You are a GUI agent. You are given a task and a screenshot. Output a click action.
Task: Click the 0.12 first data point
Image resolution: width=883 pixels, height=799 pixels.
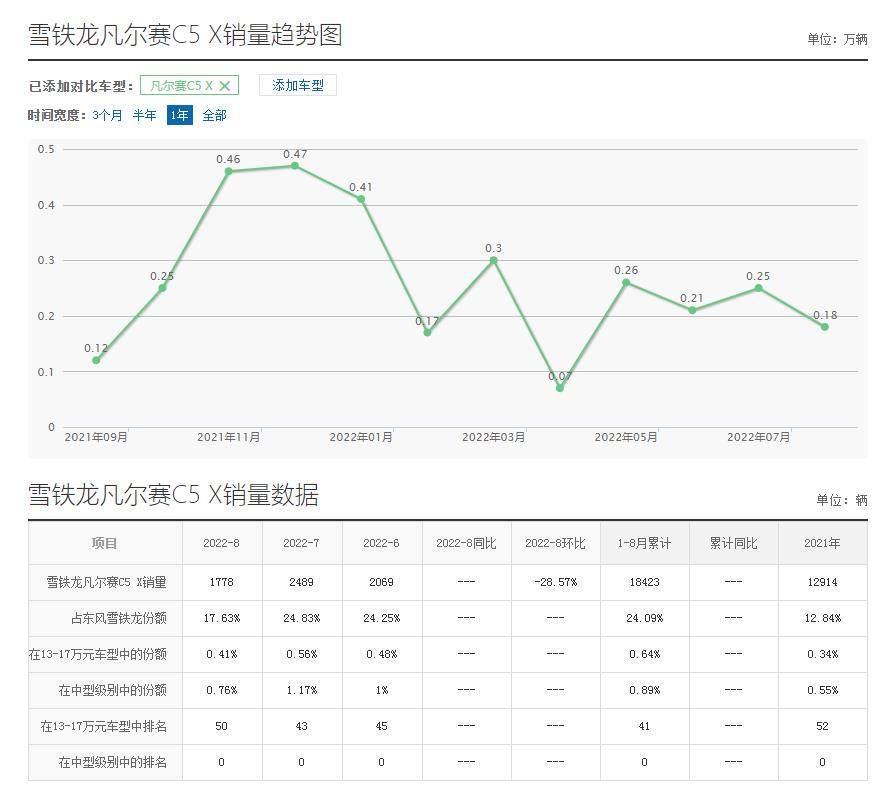click(96, 360)
